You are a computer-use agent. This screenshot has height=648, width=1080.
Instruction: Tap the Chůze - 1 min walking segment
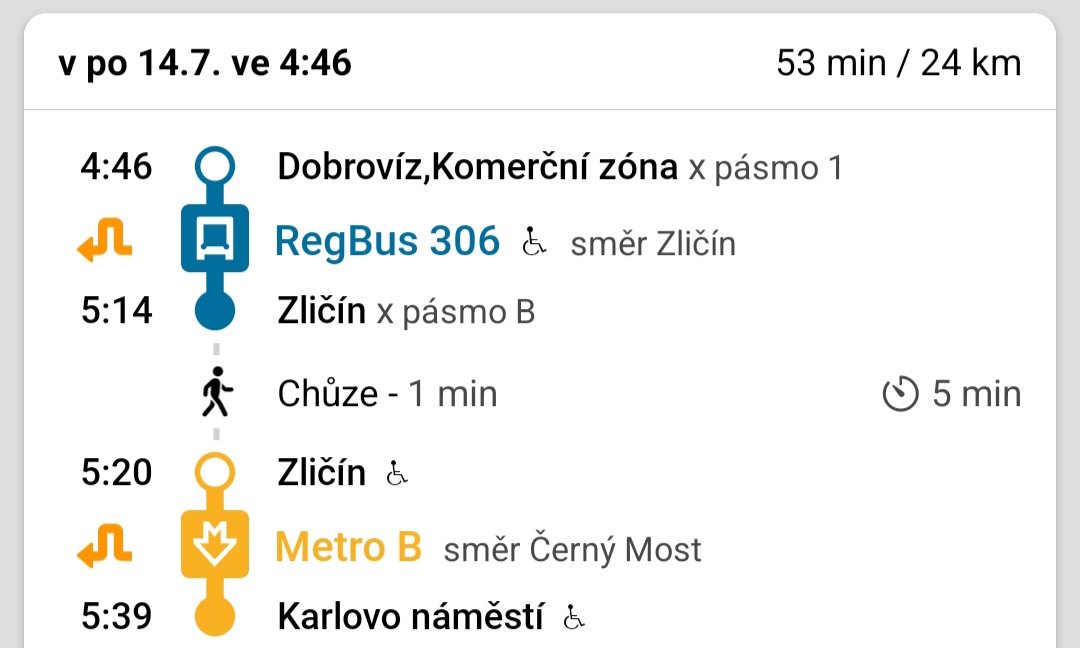pyautogui.click(x=387, y=394)
